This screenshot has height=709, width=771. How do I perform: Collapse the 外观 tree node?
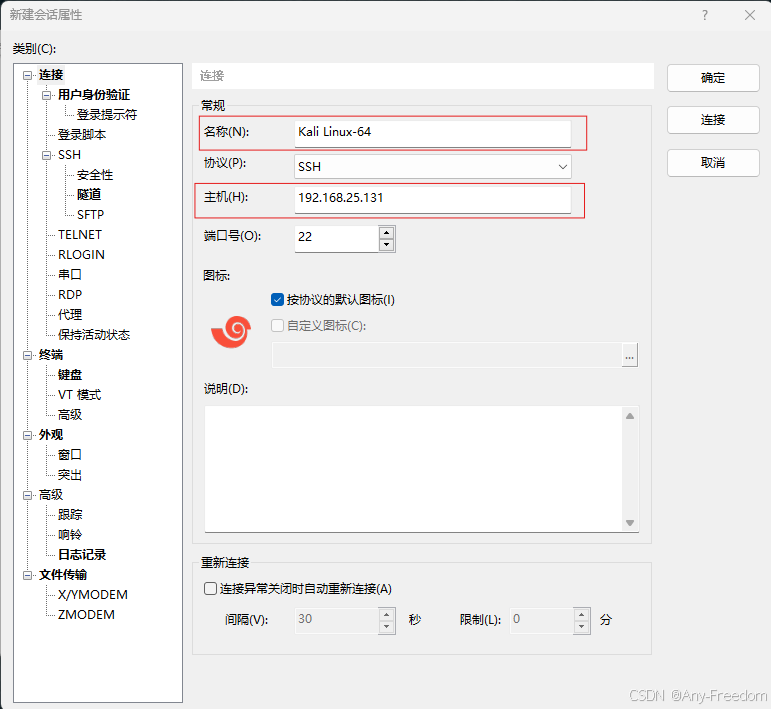click(x=28, y=436)
